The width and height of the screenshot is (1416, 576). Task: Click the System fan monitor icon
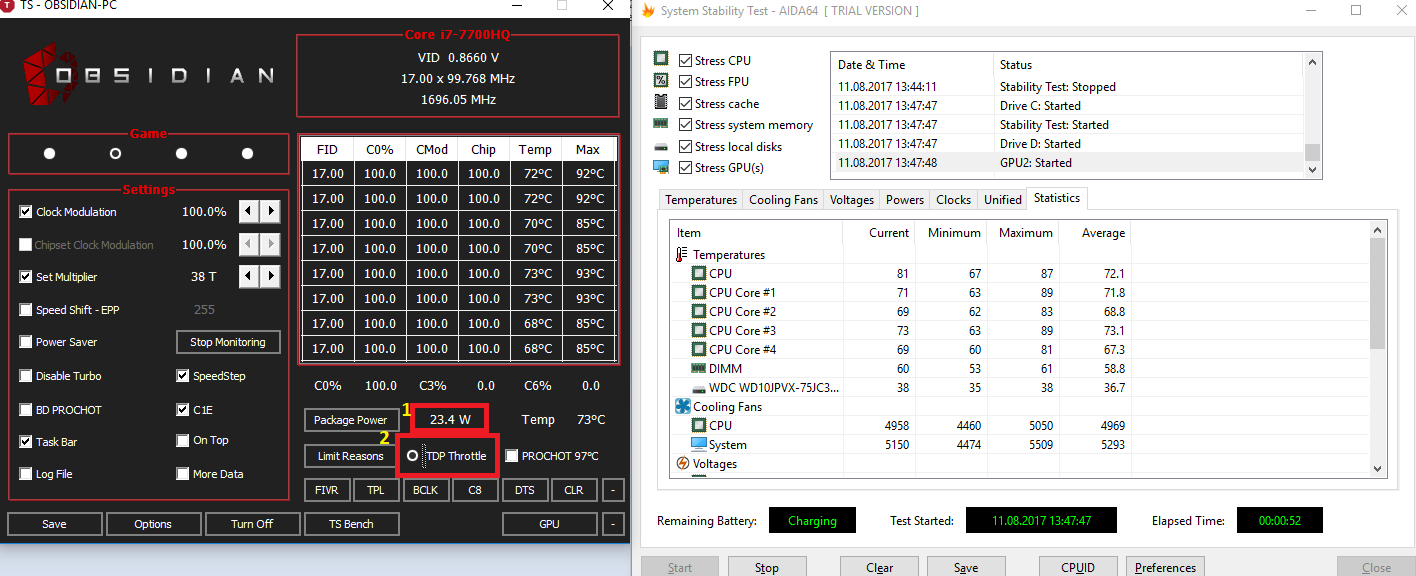coord(699,445)
